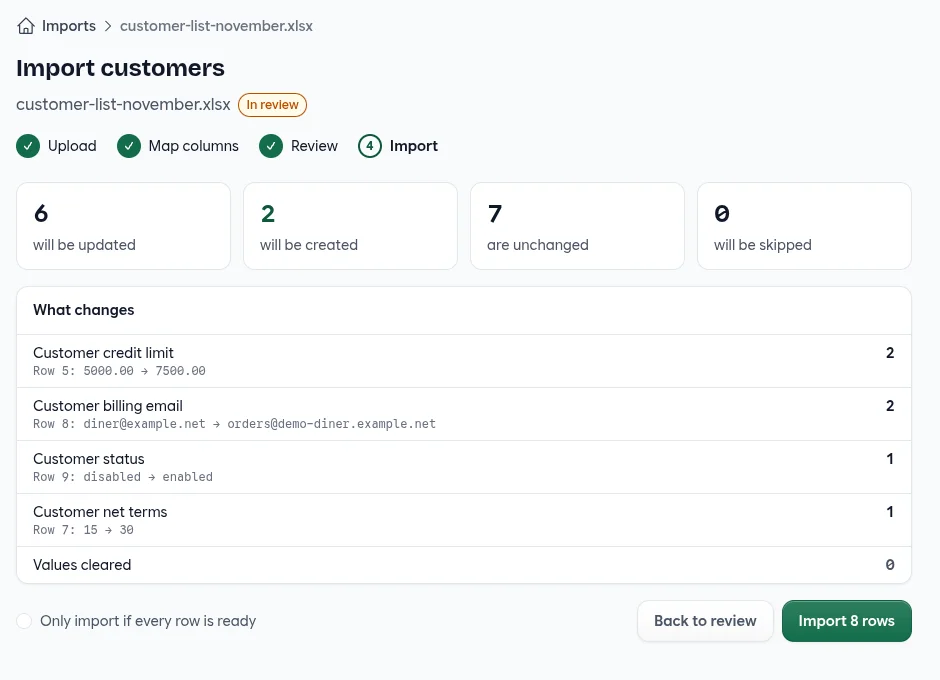Click Row 9: disabled → enabled detail
Screen dimensions: 940x680
[123, 477]
